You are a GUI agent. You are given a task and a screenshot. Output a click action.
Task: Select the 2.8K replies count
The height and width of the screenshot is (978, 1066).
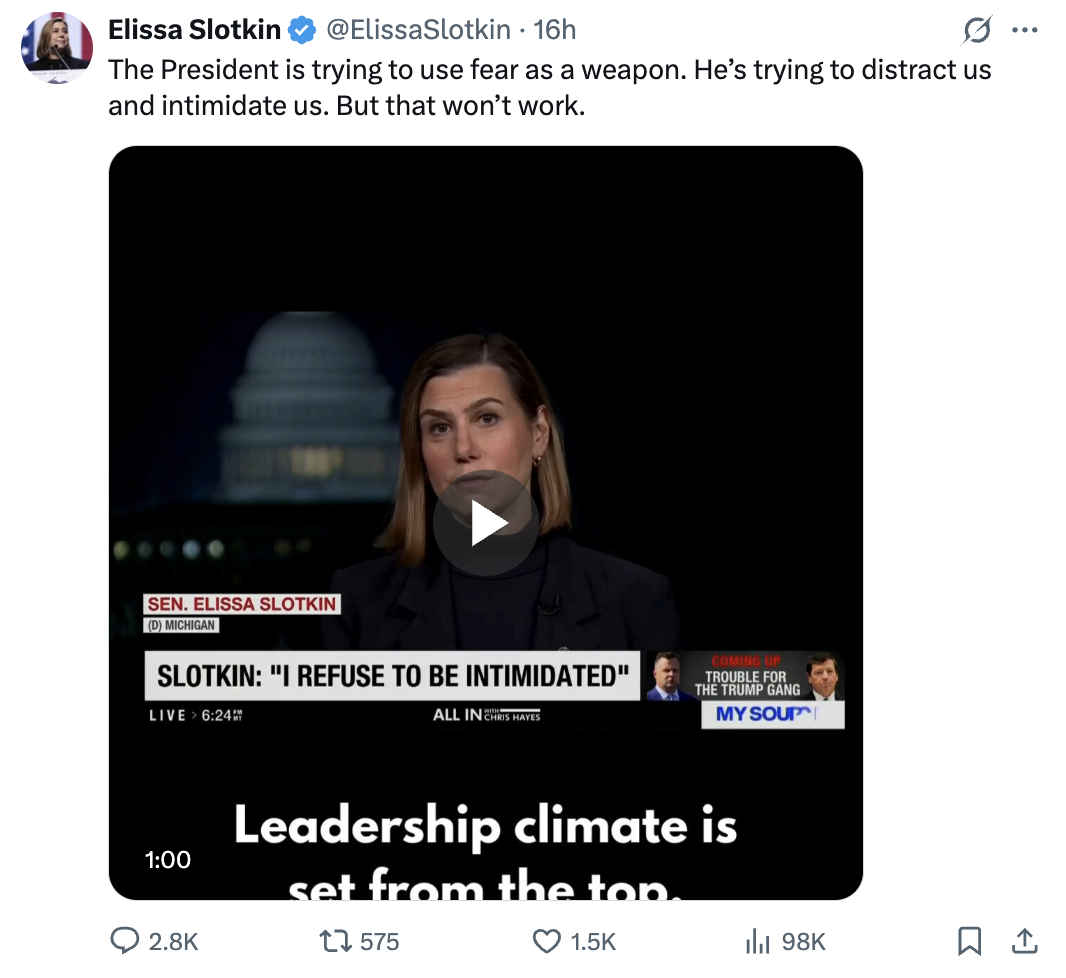(172, 941)
